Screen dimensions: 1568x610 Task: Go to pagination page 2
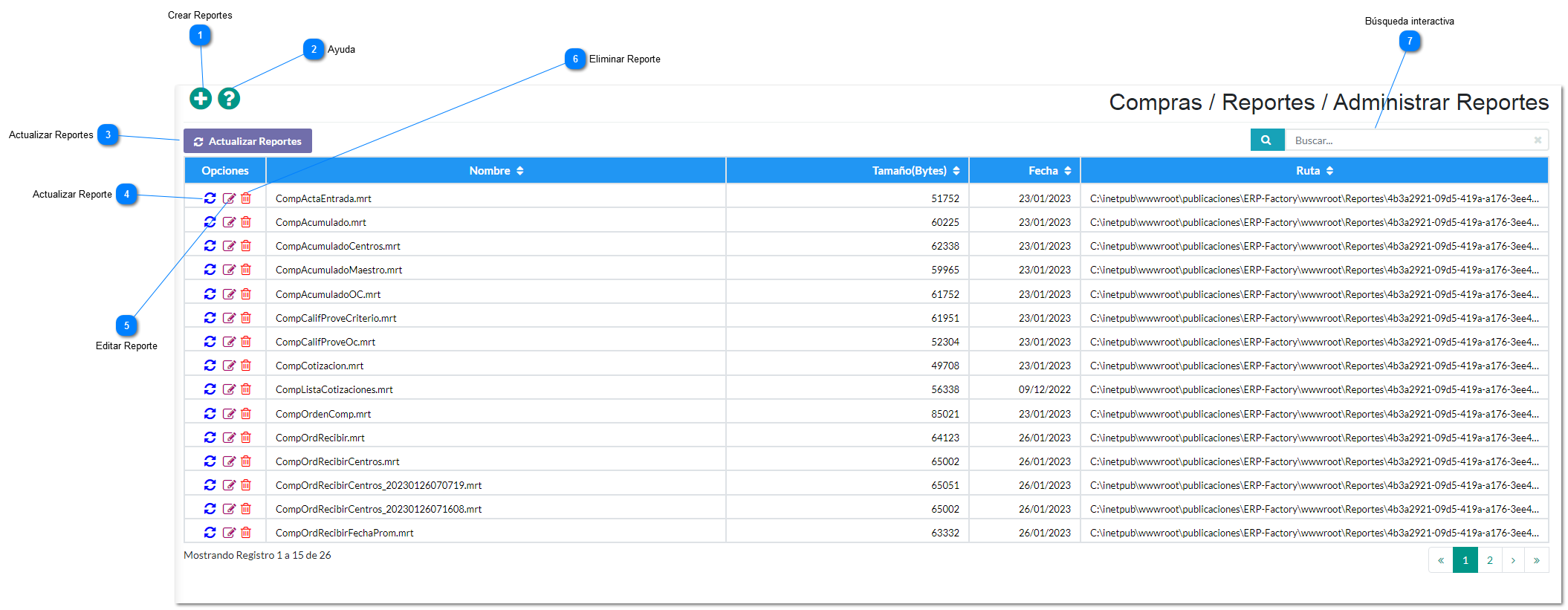click(1490, 560)
